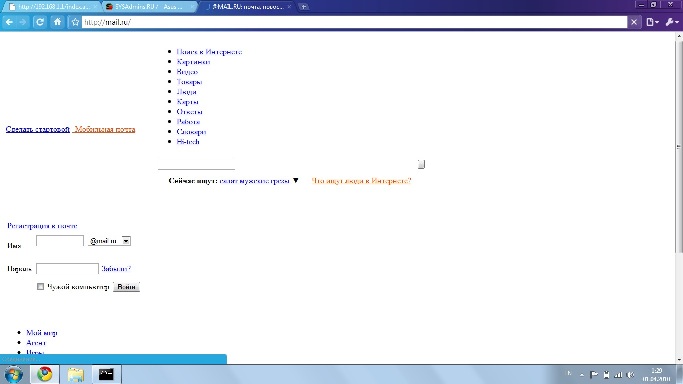
Task: Reload the page with the refresh icon
Action: pos(40,22)
